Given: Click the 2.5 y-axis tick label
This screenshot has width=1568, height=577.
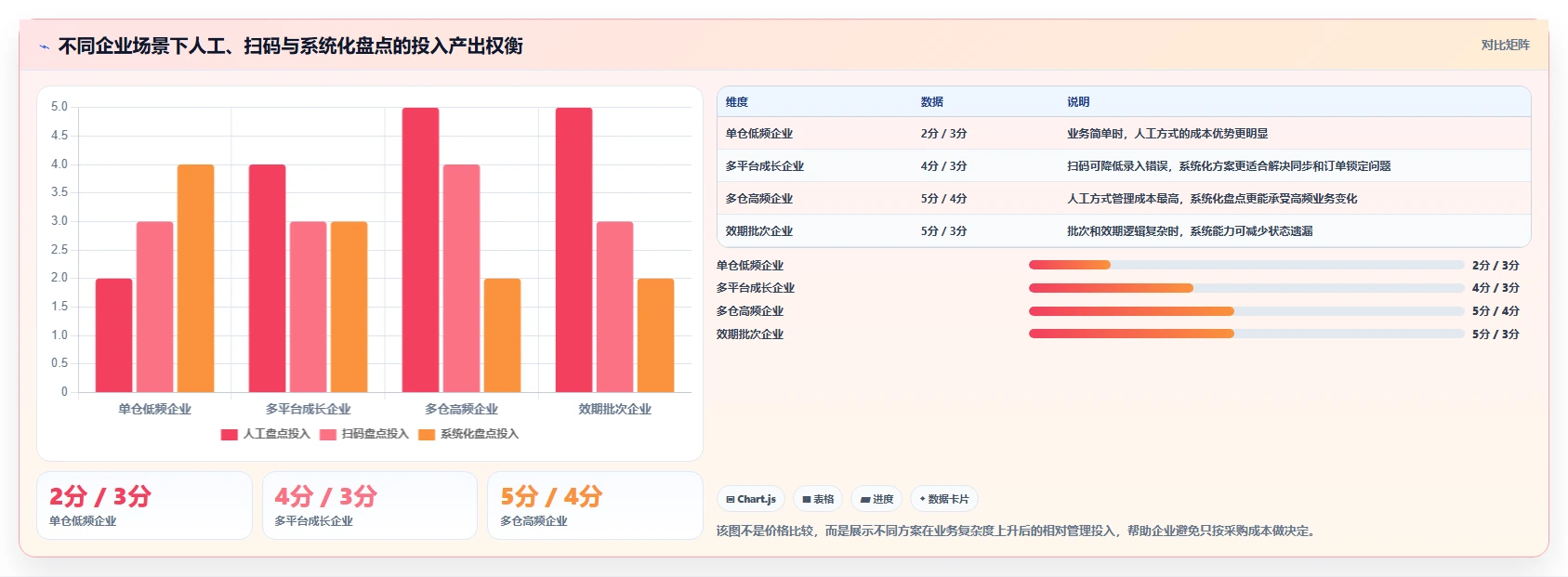Looking at the screenshot, I should click(59, 250).
